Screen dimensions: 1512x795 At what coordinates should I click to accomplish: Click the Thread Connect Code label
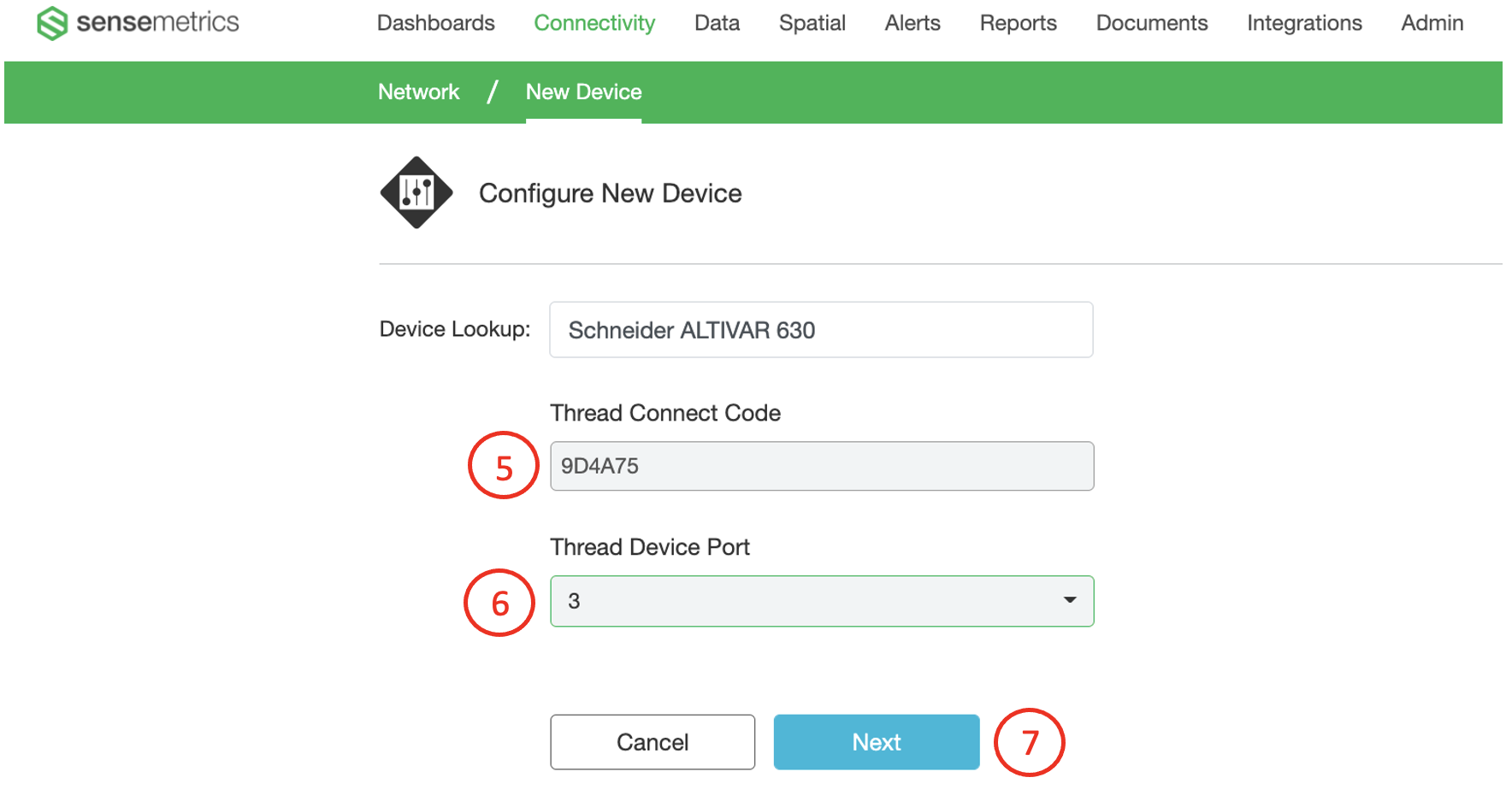click(x=665, y=413)
